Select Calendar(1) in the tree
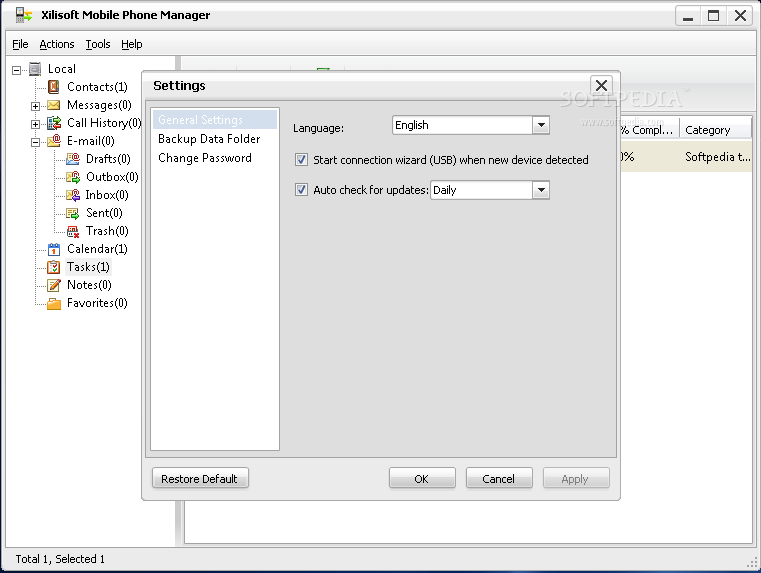The height and width of the screenshot is (573, 761). click(97, 249)
